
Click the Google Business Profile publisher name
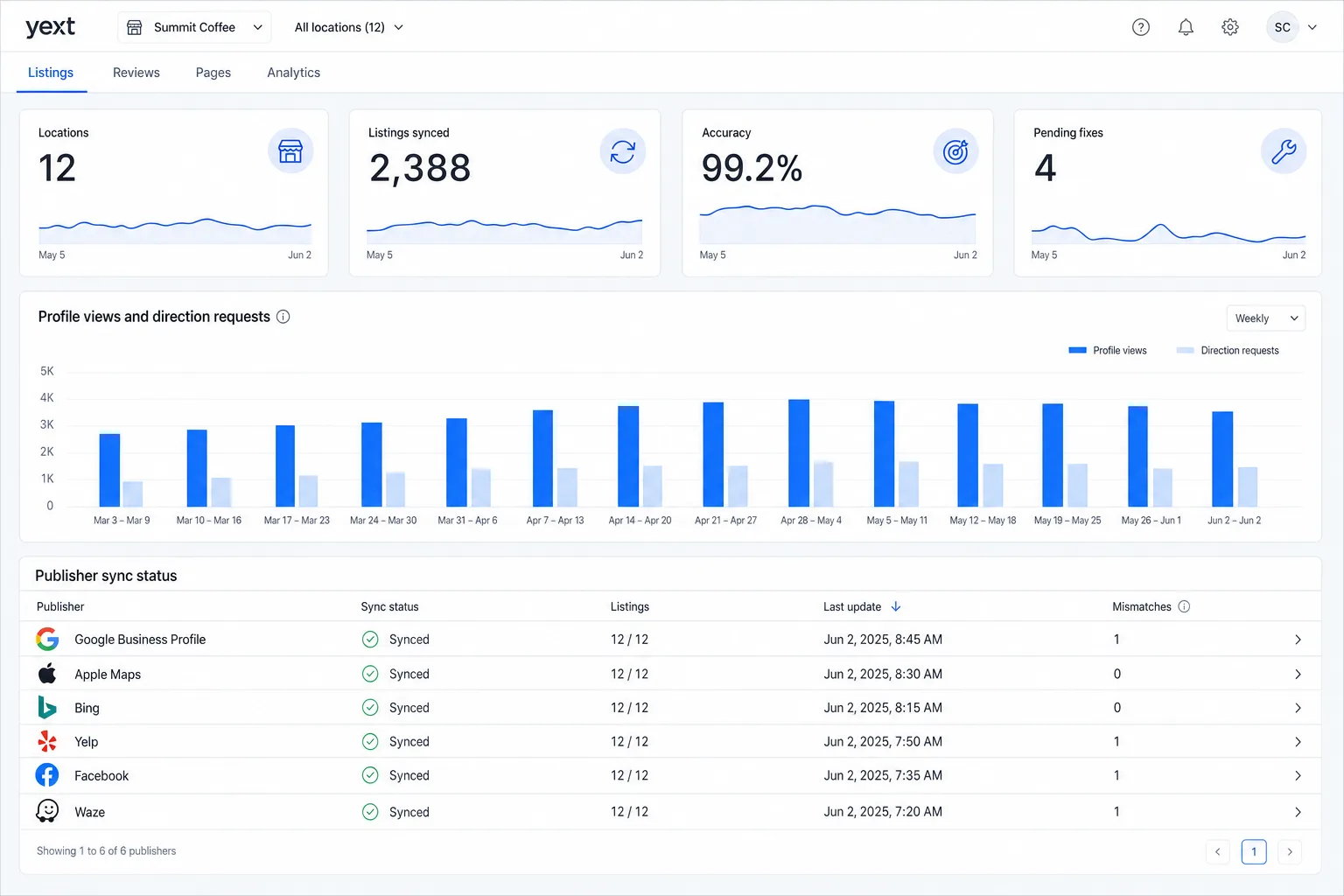(x=140, y=640)
